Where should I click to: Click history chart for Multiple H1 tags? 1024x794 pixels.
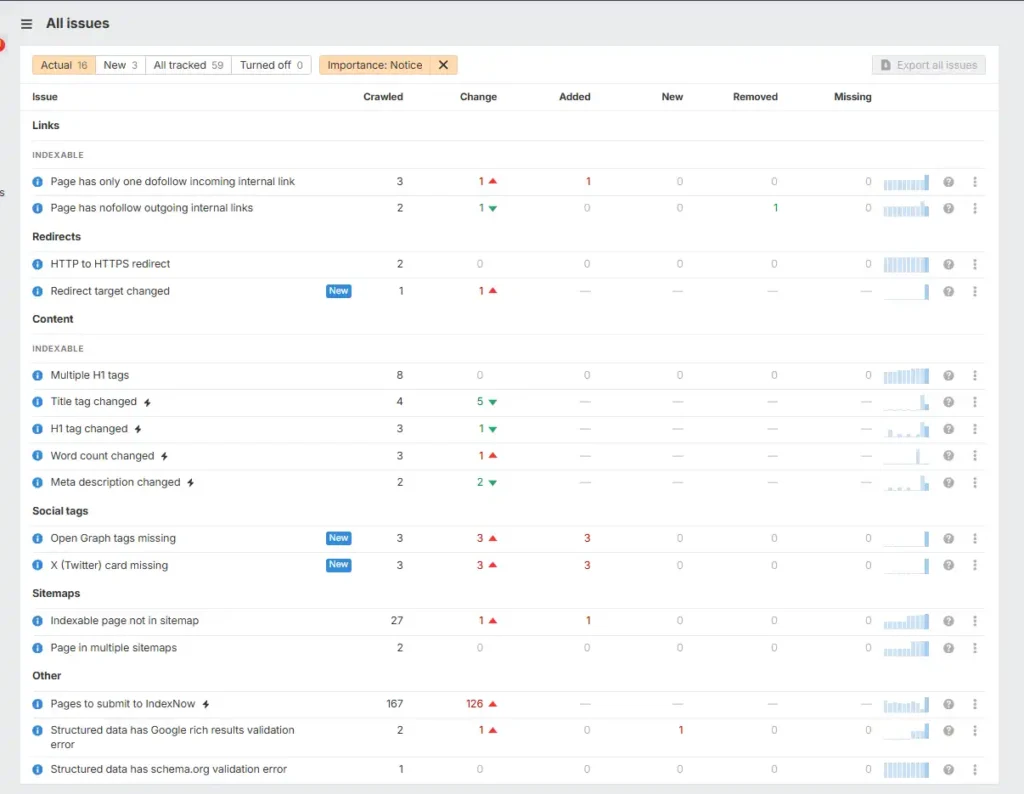point(906,376)
